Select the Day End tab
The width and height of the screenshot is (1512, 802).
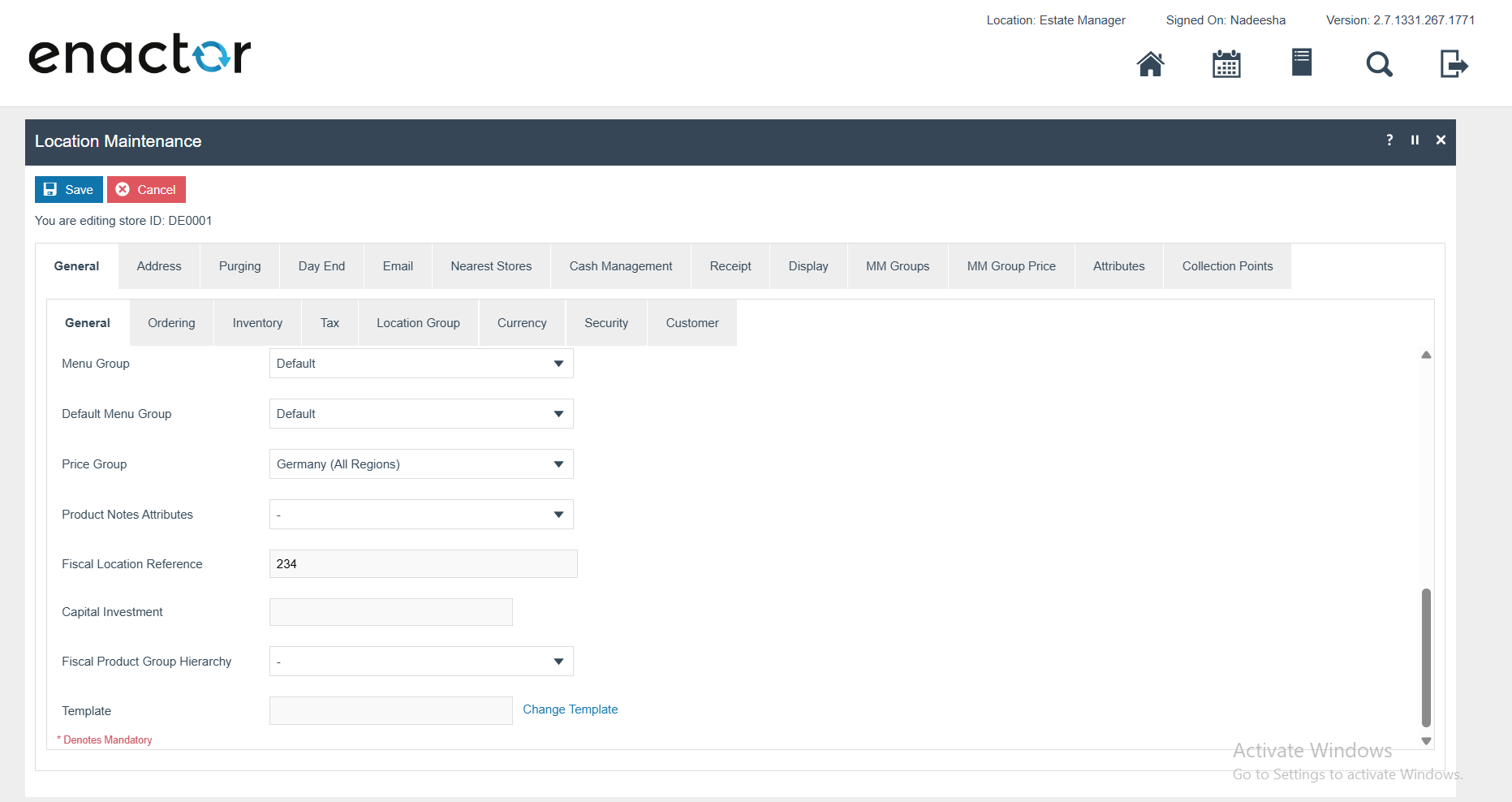pyautogui.click(x=321, y=266)
